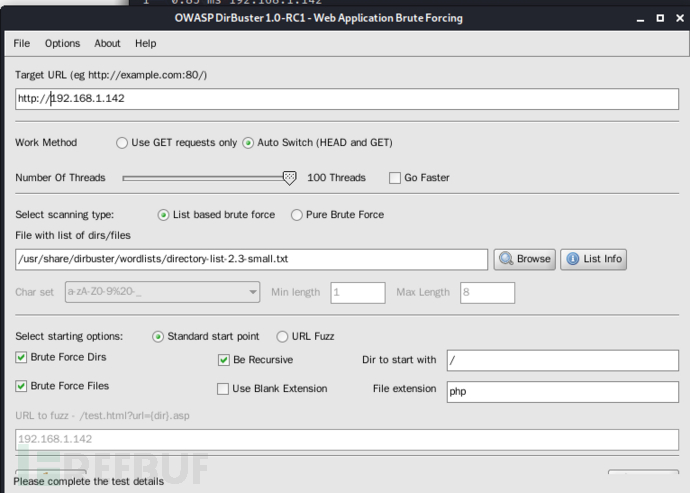Click the Target URL input field

pyautogui.click(x=346, y=99)
